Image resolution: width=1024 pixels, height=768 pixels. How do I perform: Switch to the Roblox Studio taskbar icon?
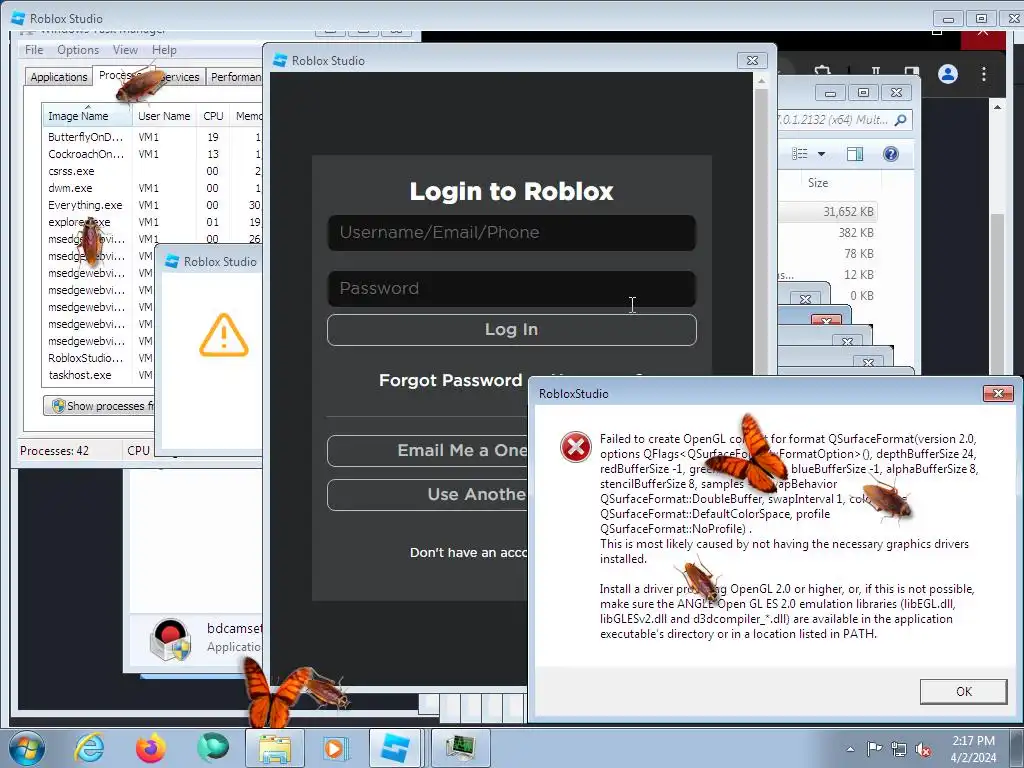pos(396,748)
